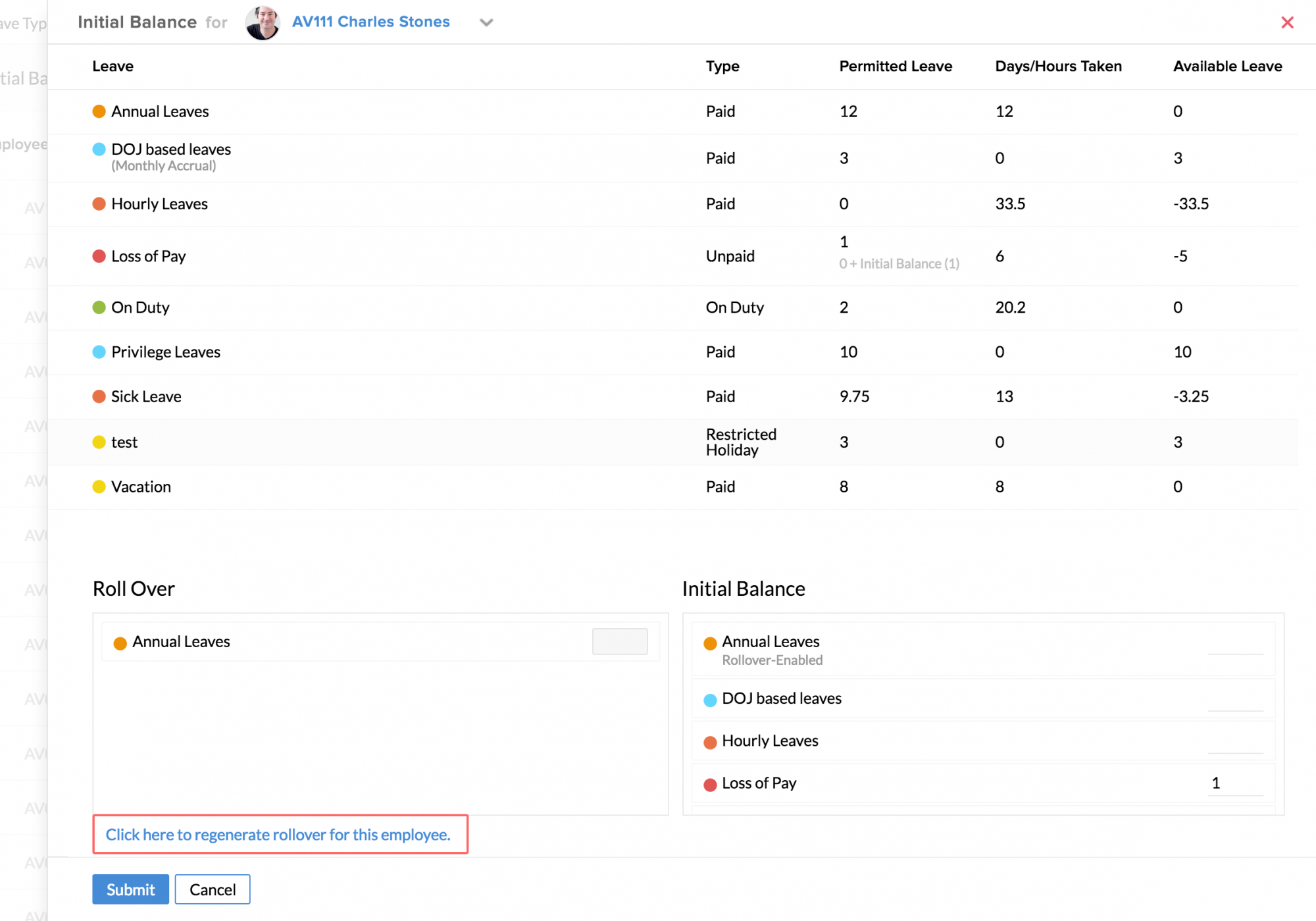
Task: Close the Initial Balance dialog
Action: coord(1287,22)
